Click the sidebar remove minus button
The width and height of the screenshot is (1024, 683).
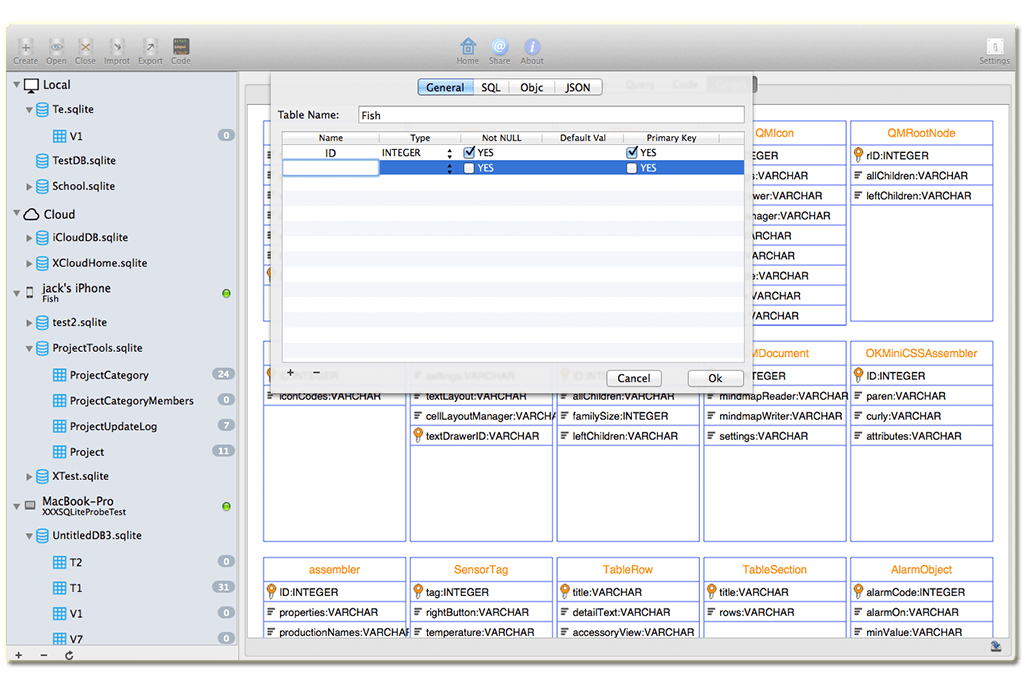point(44,655)
